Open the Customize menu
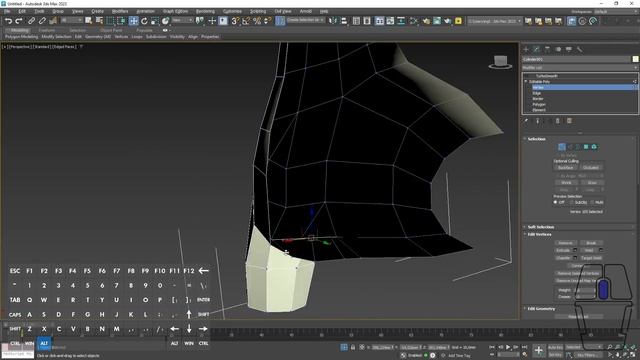This screenshot has height=360, width=640. [x=232, y=11]
